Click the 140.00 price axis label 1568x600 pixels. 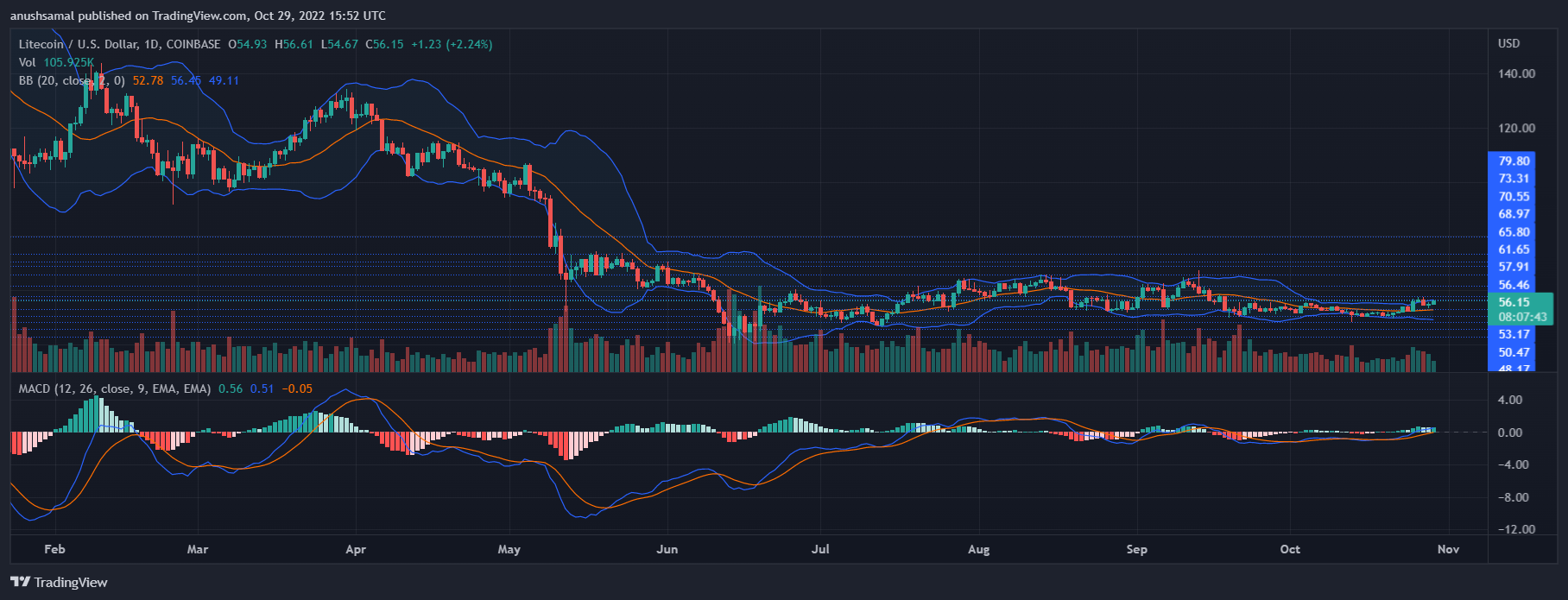point(1516,73)
